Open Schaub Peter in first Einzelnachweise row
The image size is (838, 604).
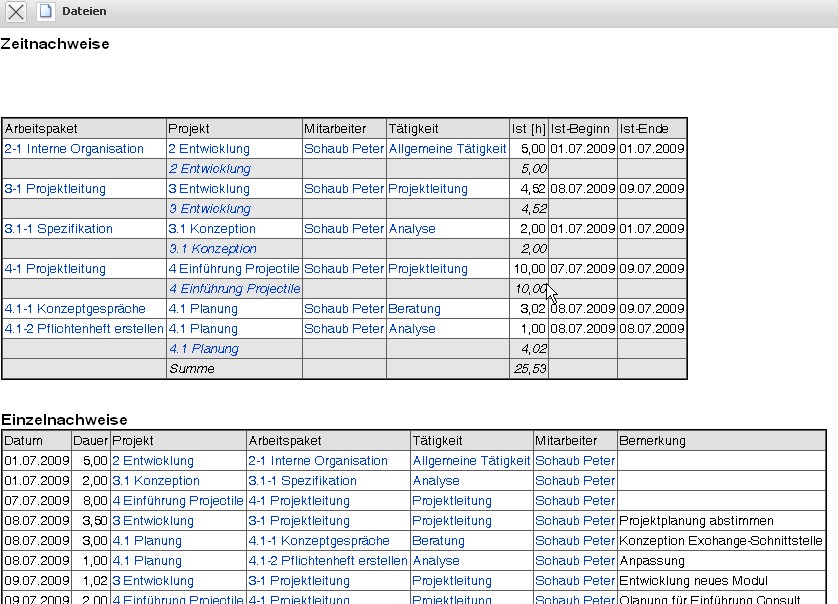click(575, 461)
